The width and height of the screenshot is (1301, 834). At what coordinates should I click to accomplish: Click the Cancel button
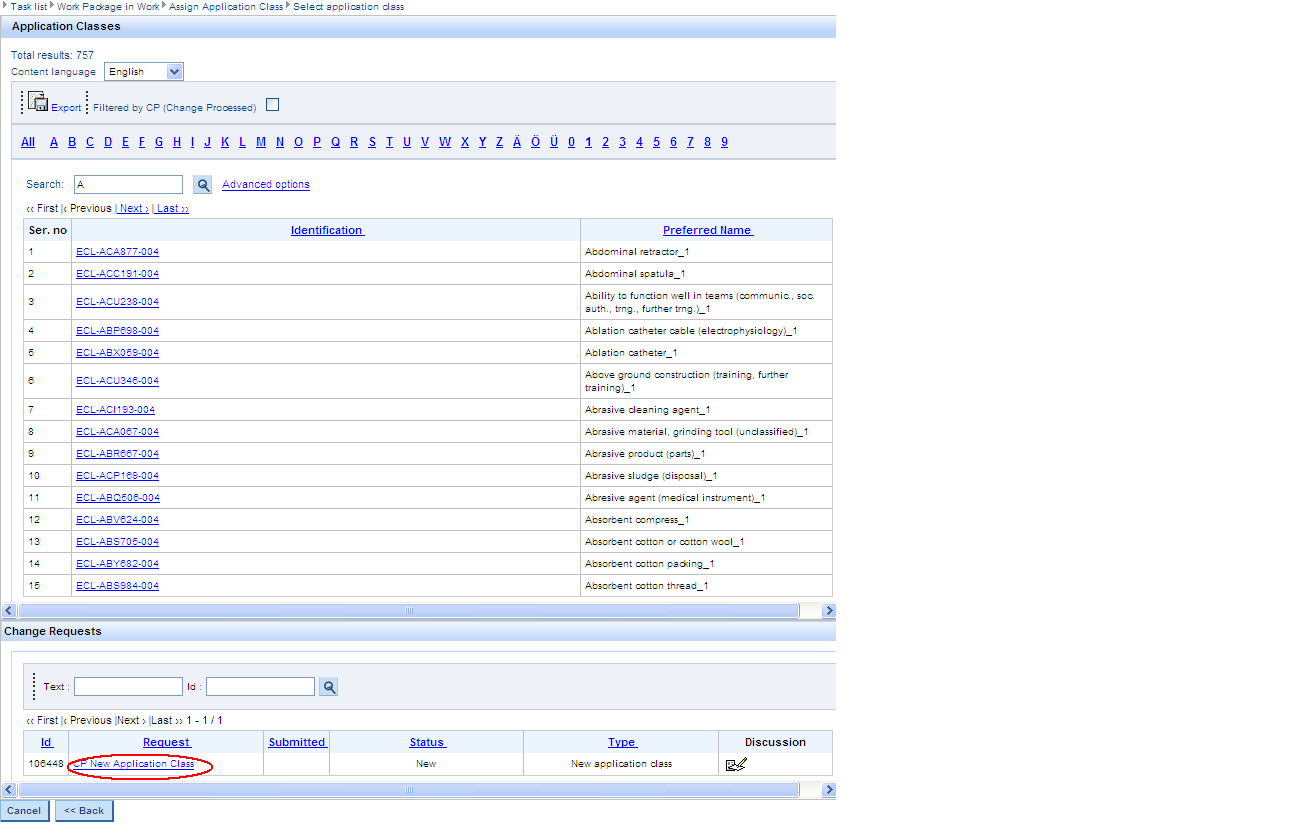[25, 811]
